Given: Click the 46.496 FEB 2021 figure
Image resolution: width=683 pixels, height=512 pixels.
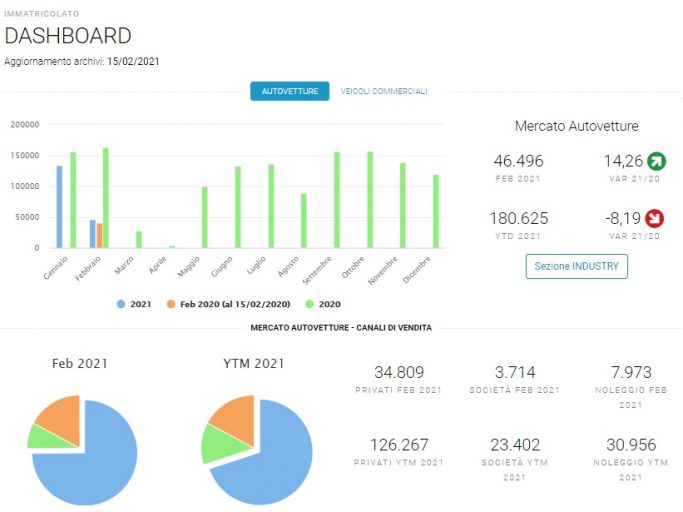Looking at the screenshot, I should tap(518, 161).
